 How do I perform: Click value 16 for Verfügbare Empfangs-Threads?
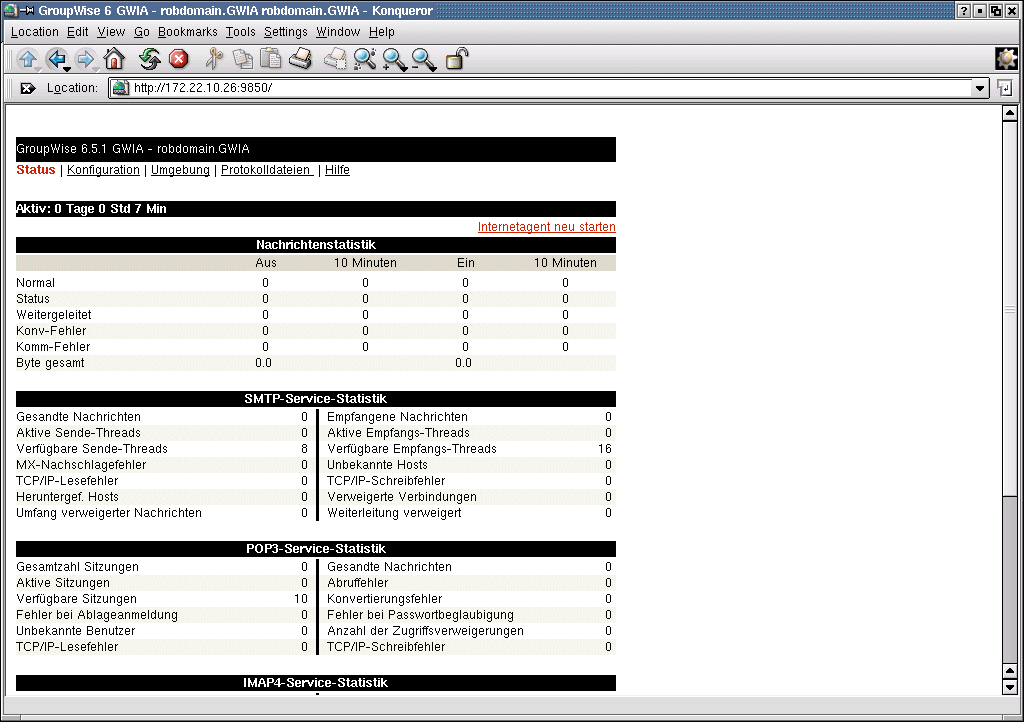pos(605,449)
